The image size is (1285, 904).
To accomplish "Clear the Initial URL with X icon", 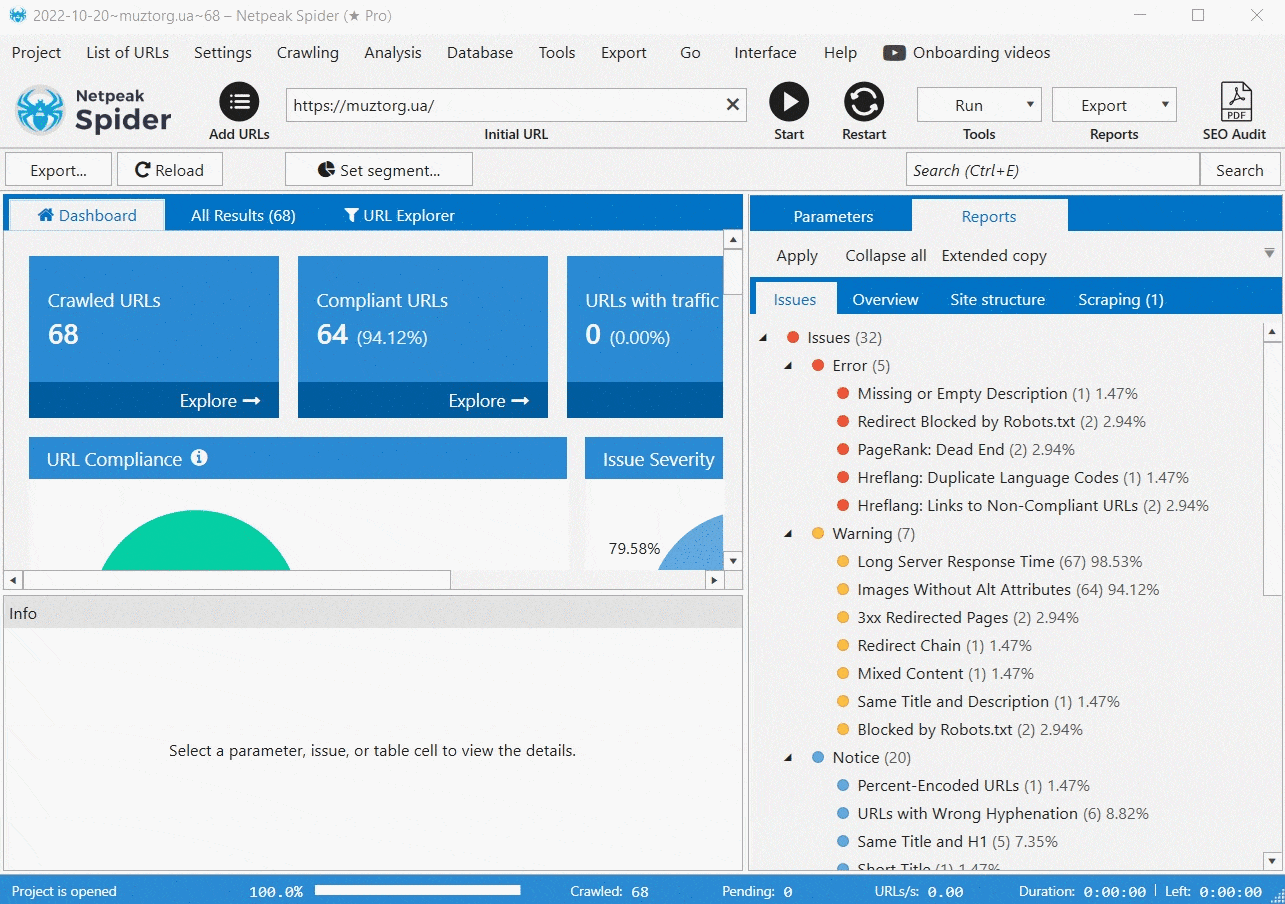I will point(732,105).
